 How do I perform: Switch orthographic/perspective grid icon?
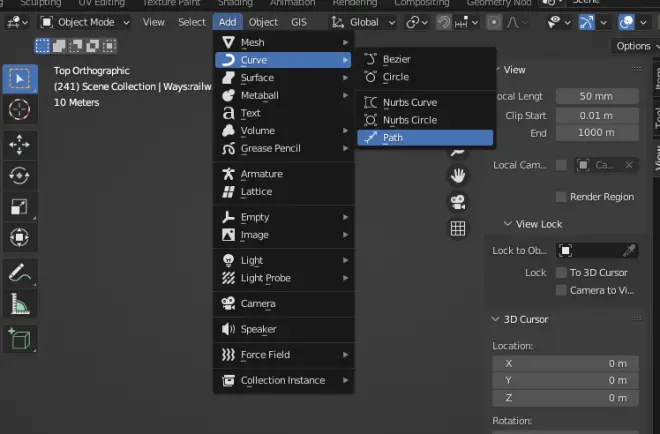458,229
